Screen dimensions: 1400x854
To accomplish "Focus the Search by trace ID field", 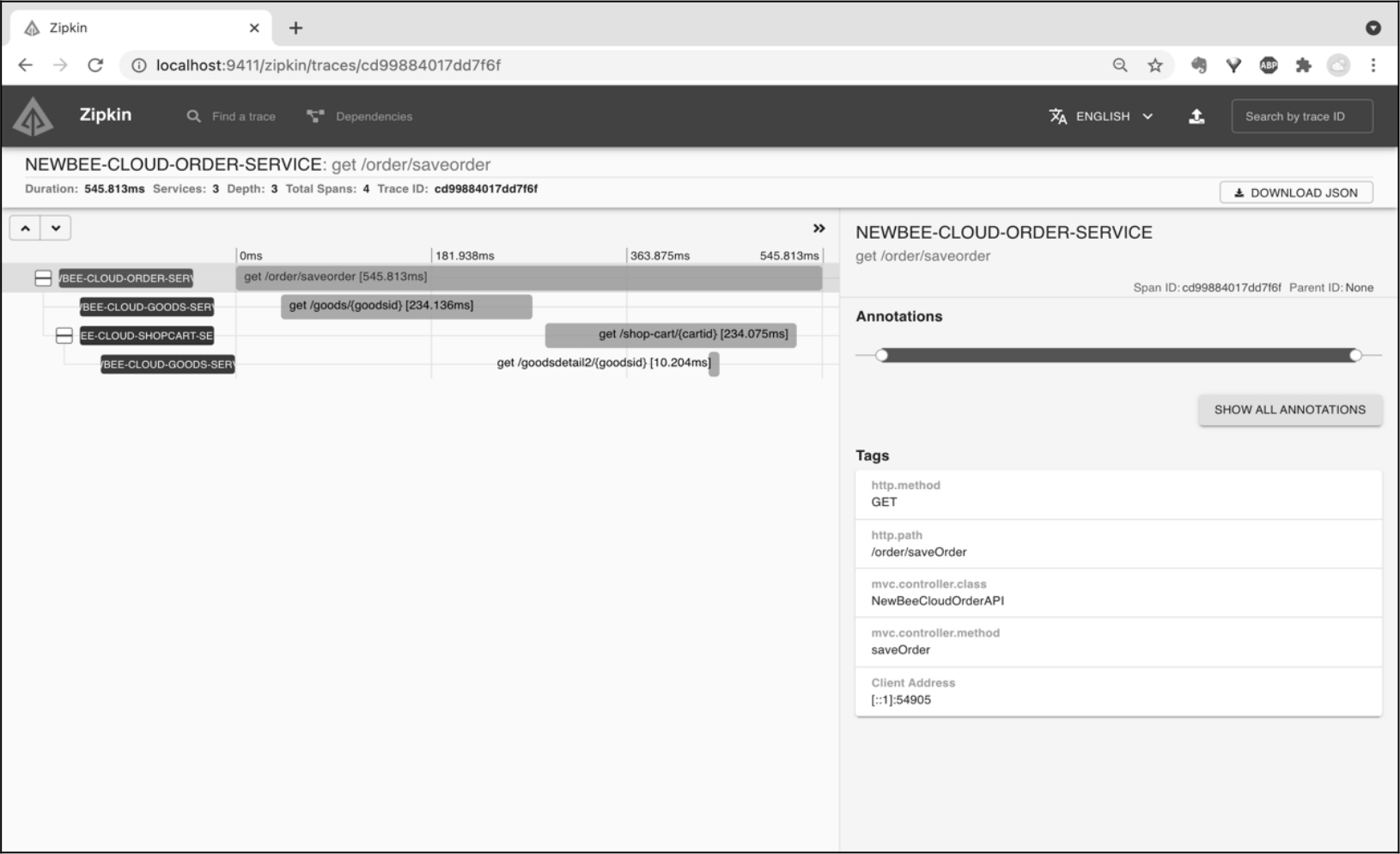I will pos(1302,116).
